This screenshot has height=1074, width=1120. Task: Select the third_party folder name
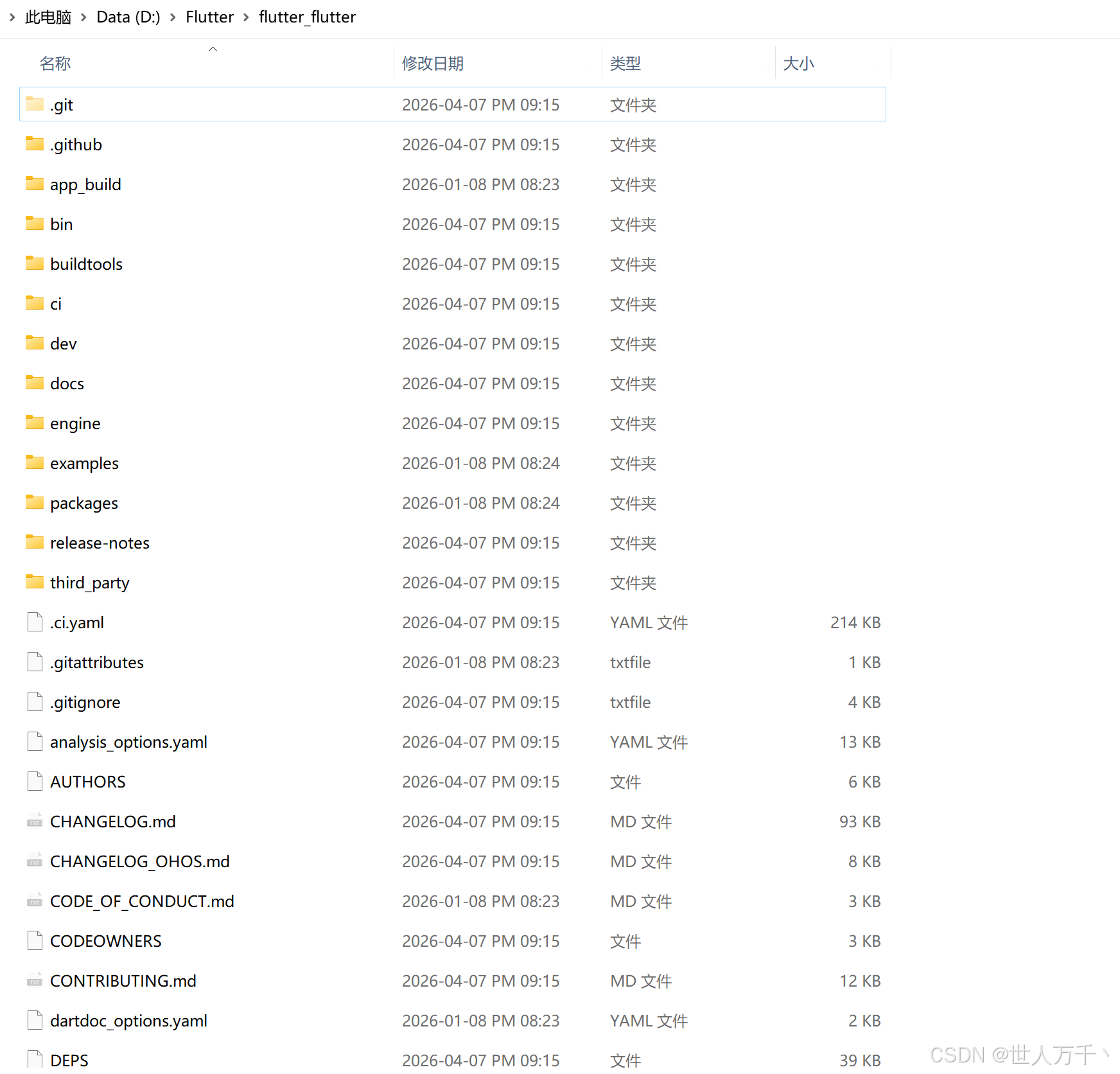[90, 583]
